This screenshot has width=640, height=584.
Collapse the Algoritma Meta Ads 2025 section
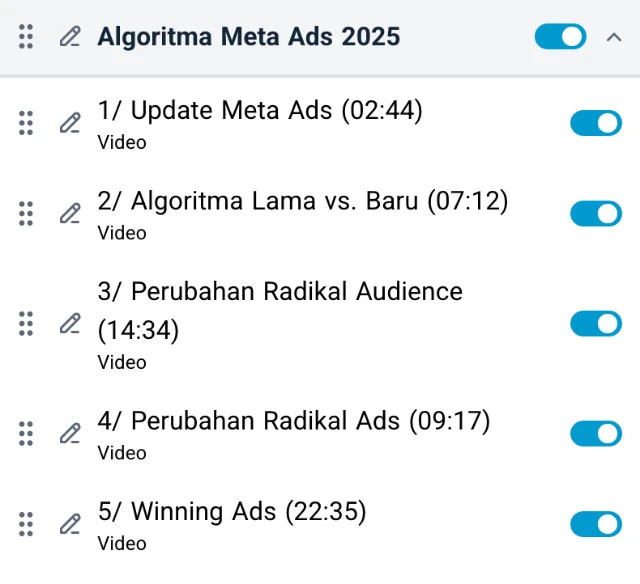[x=614, y=37]
